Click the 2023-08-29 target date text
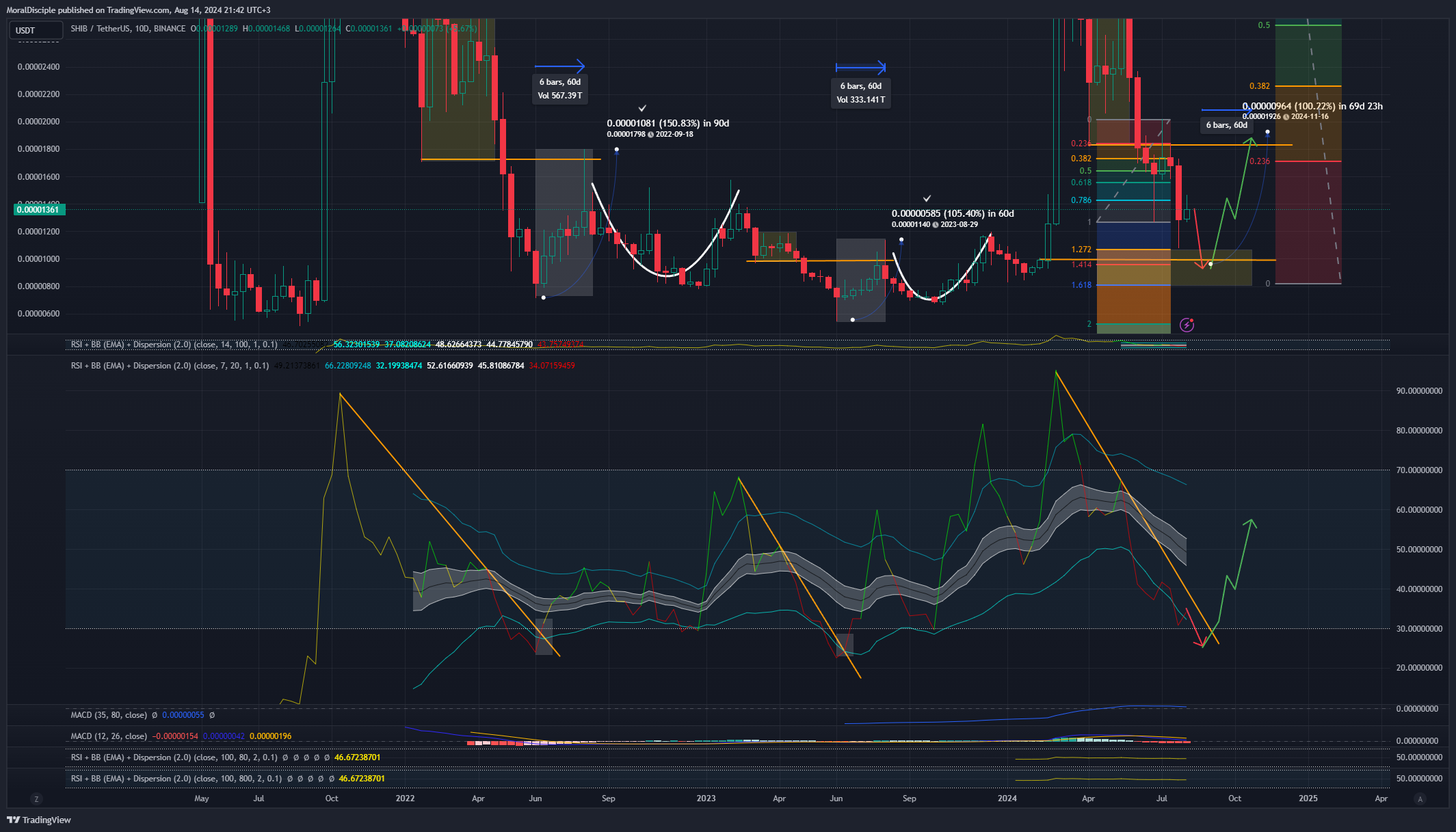The height and width of the screenshot is (832, 1456). pos(959,224)
